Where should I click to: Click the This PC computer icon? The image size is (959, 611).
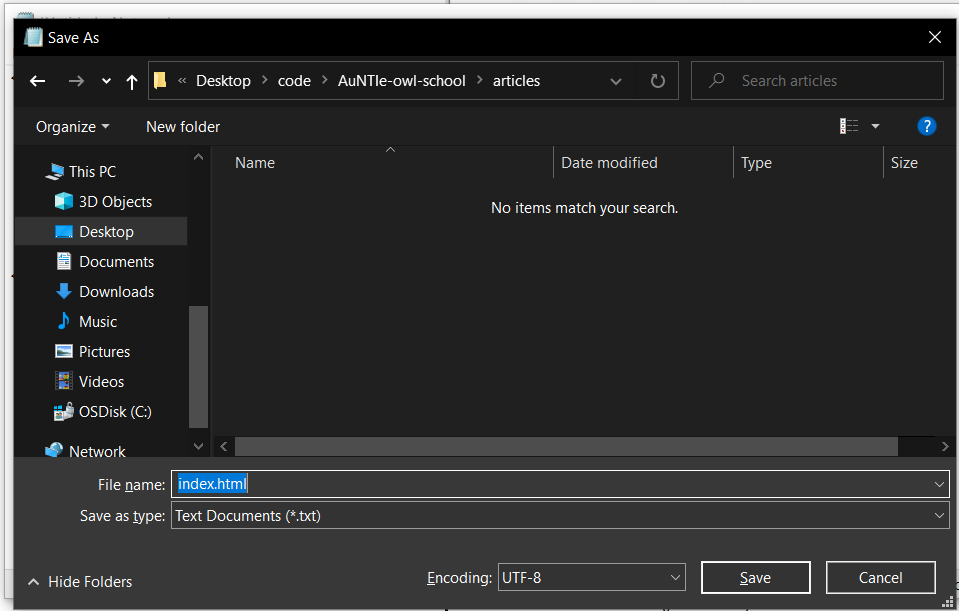point(54,172)
